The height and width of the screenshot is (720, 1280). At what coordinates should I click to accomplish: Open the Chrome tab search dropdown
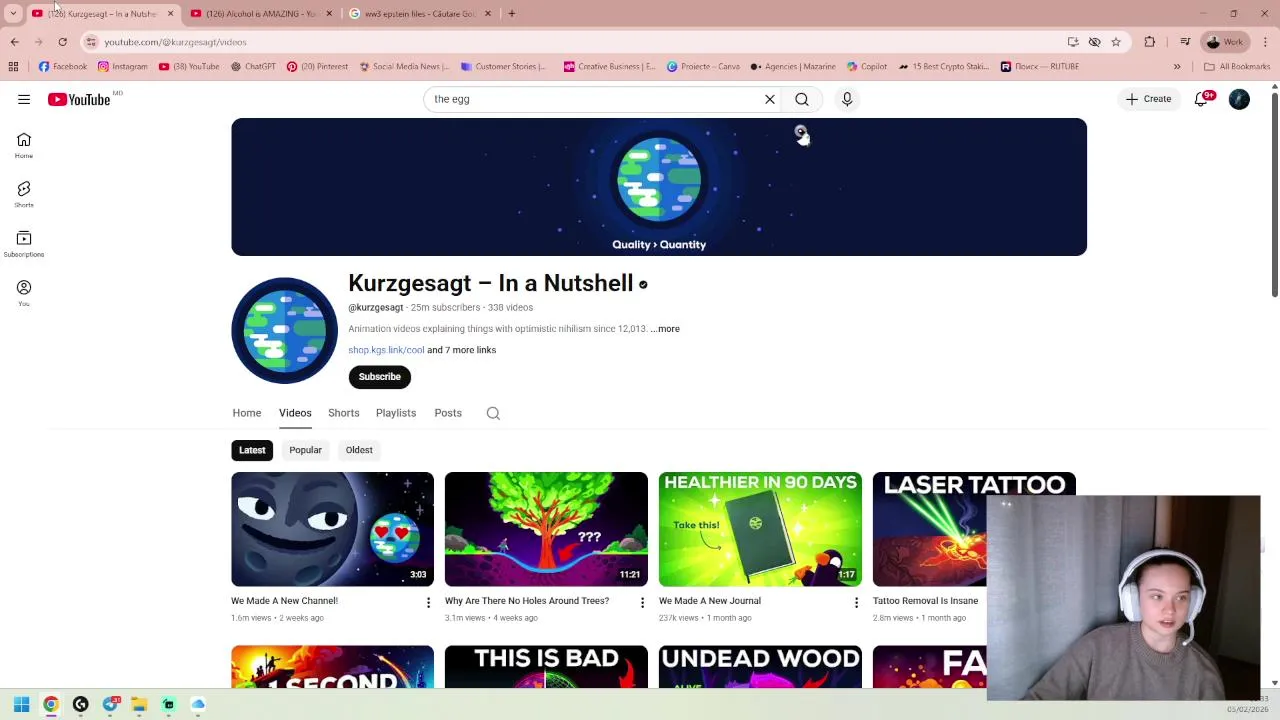click(13, 14)
